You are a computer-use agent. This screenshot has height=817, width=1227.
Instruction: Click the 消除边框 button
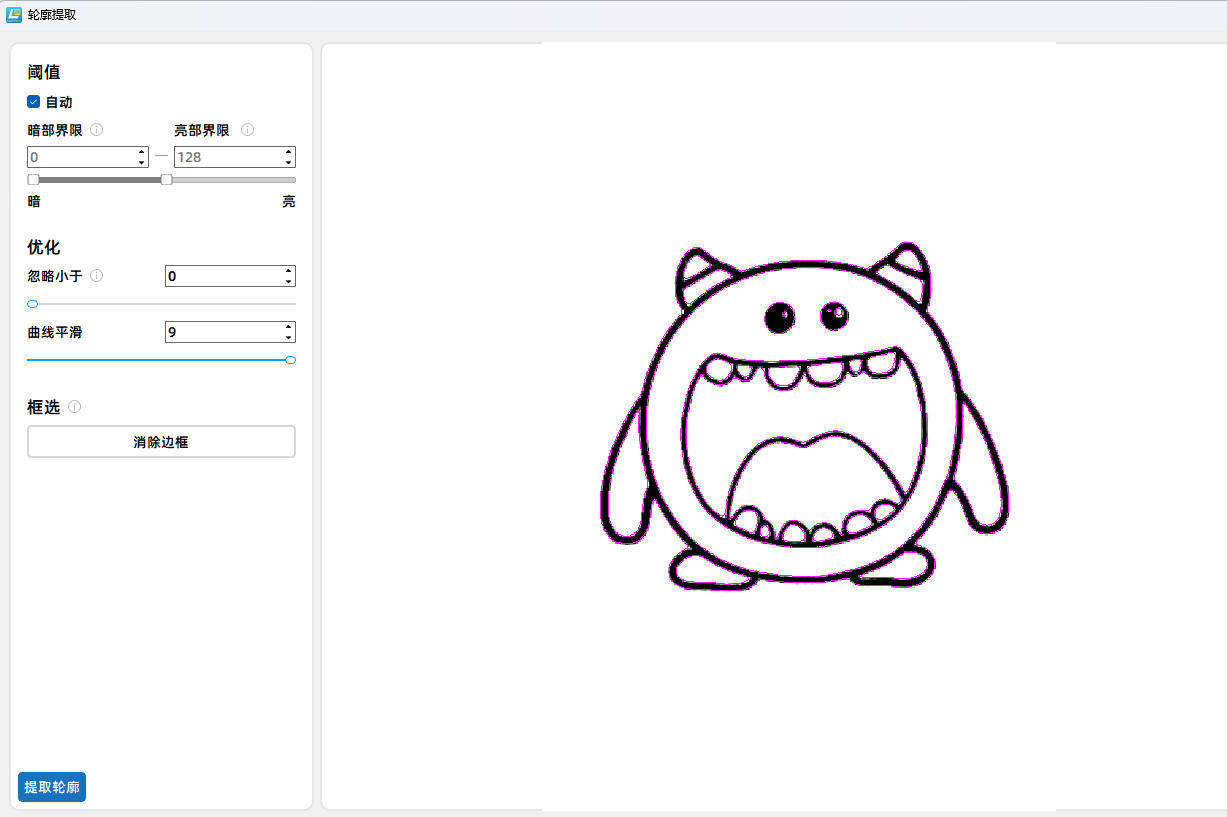point(161,442)
